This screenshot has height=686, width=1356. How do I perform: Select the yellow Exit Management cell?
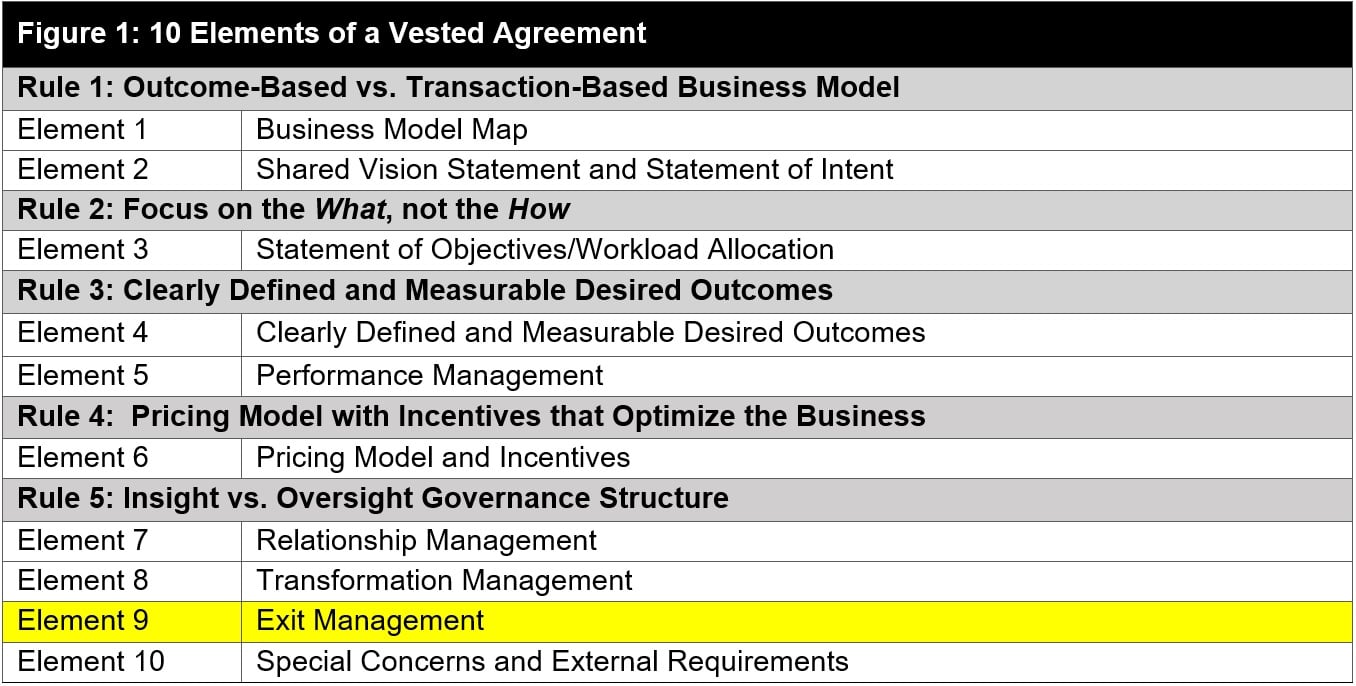tap(797, 621)
